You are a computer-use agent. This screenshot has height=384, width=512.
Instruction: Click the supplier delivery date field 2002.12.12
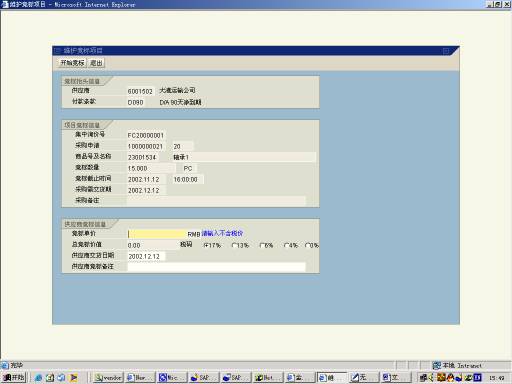tap(146, 256)
